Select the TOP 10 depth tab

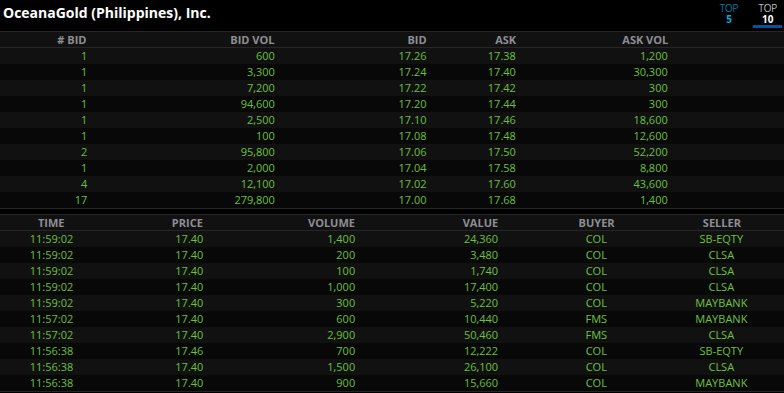click(x=768, y=14)
